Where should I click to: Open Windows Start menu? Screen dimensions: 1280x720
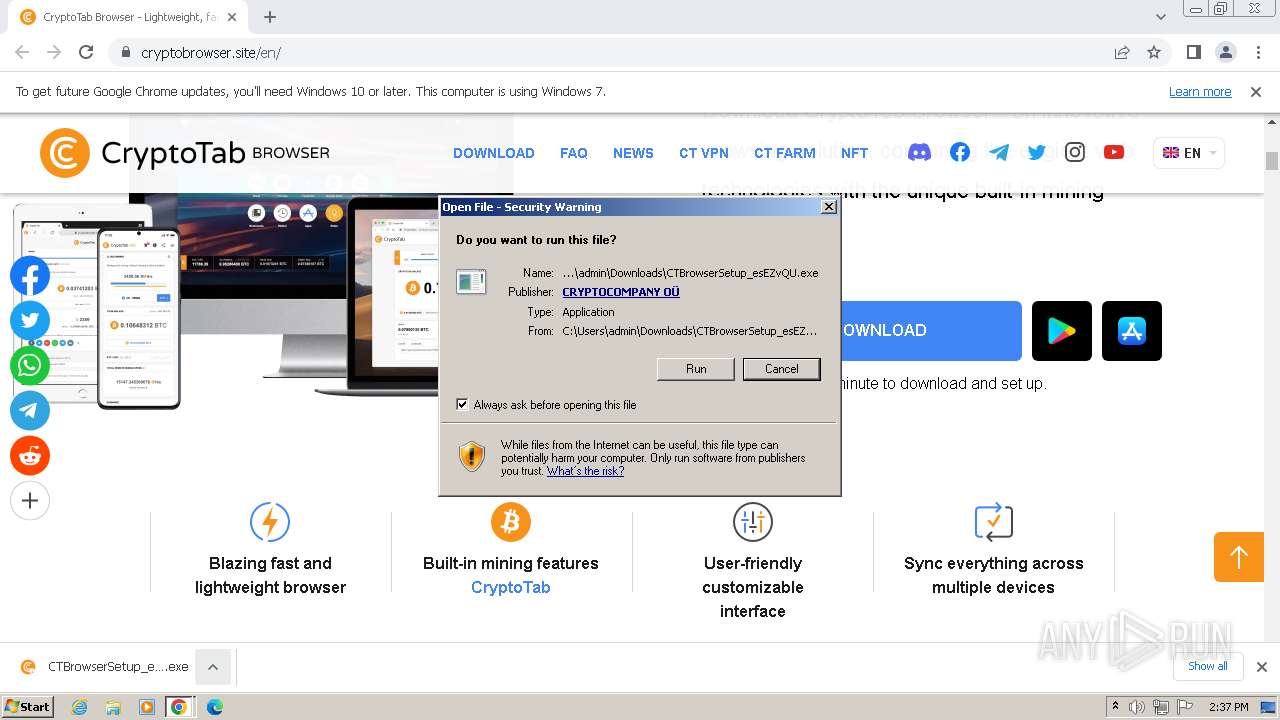click(28, 706)
